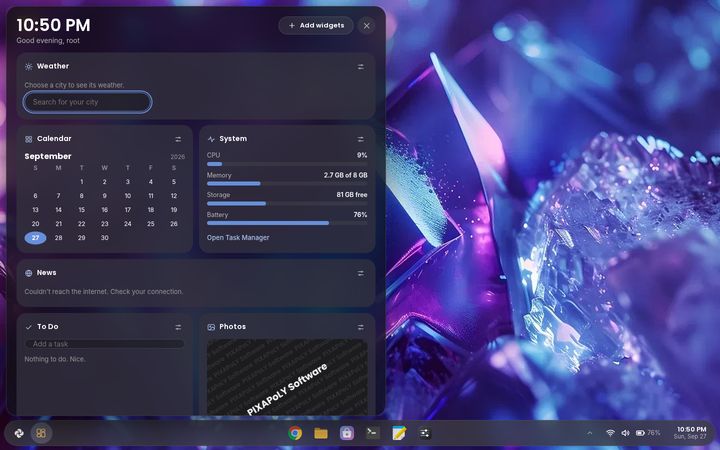Open News widget settings icon
The image size is (720, 450).
click(360, 273)
